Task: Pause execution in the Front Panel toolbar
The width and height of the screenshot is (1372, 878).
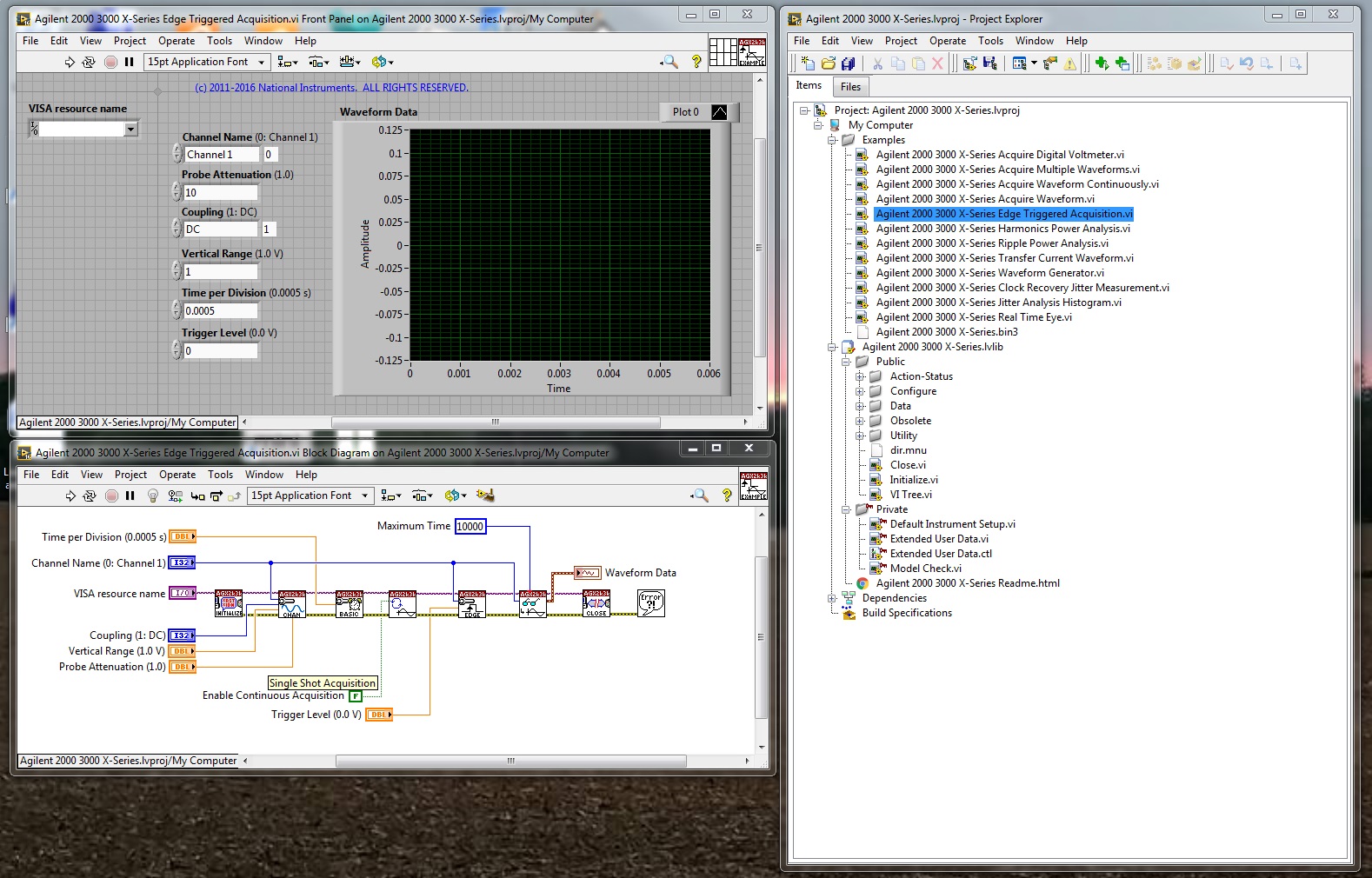Action: [130, 62]
